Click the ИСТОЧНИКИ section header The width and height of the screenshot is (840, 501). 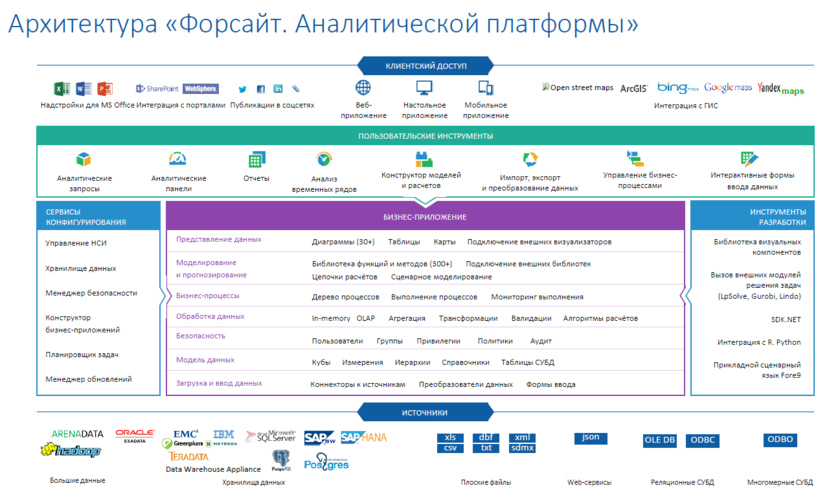tap(425, 412)
